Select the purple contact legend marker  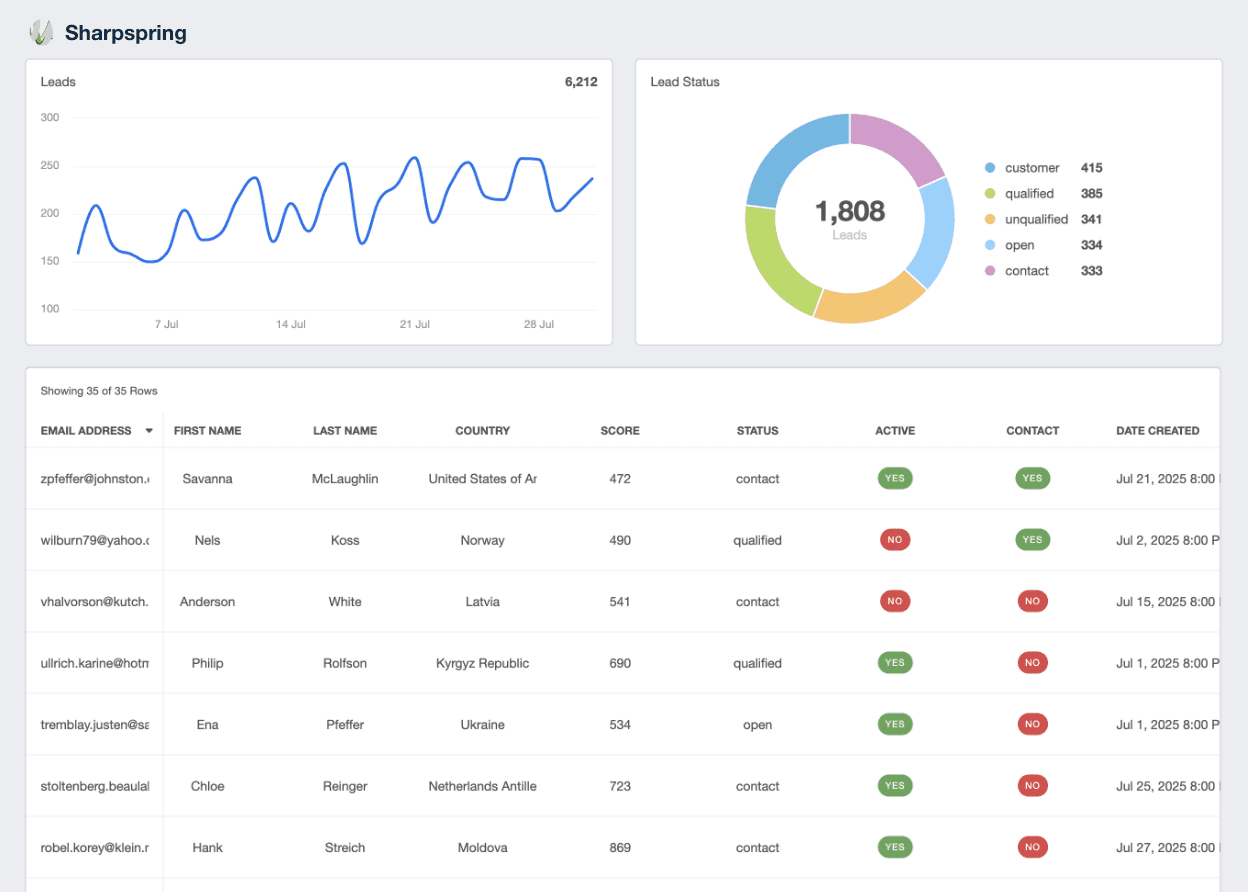click(x=990, y=270)
